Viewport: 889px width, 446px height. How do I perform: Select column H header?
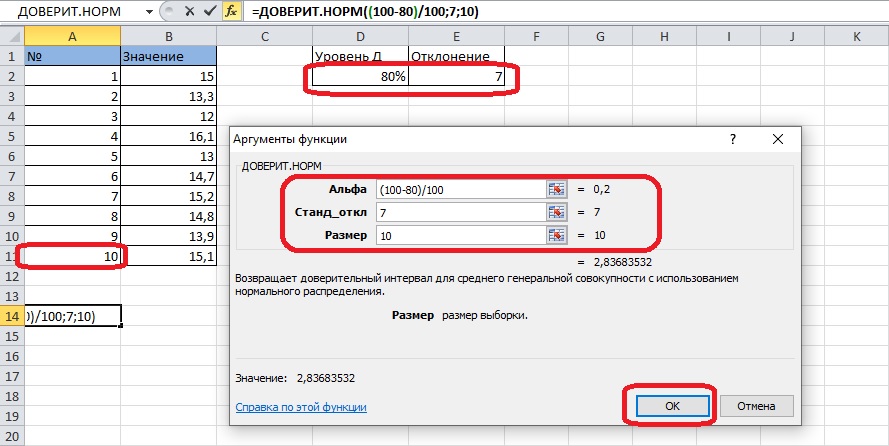pos(664,36)
